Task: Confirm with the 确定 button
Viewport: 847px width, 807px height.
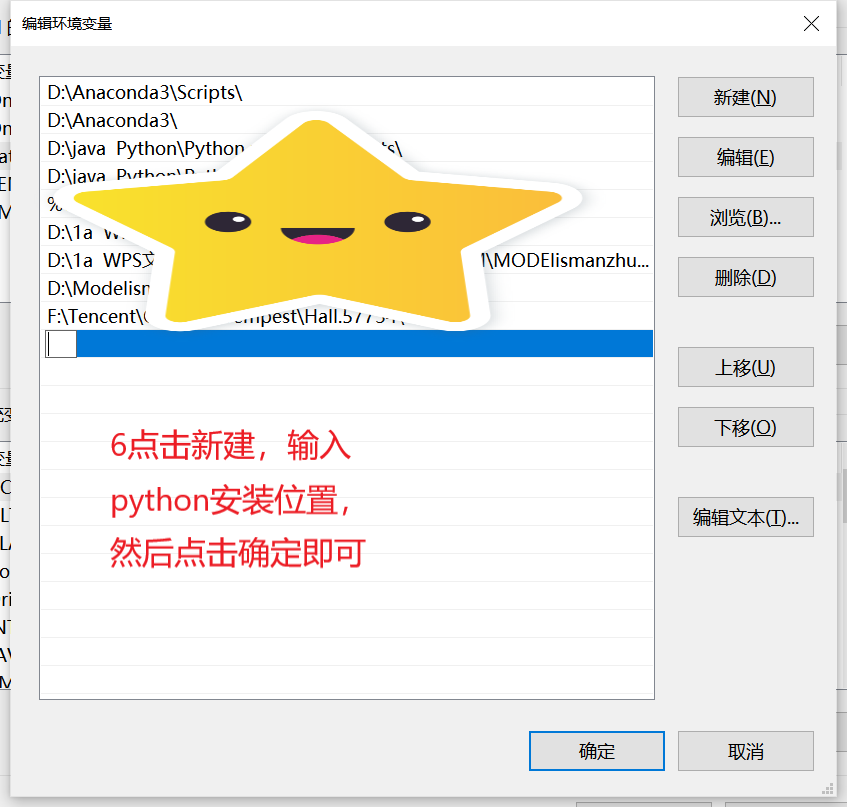Action: click(596, 751)
